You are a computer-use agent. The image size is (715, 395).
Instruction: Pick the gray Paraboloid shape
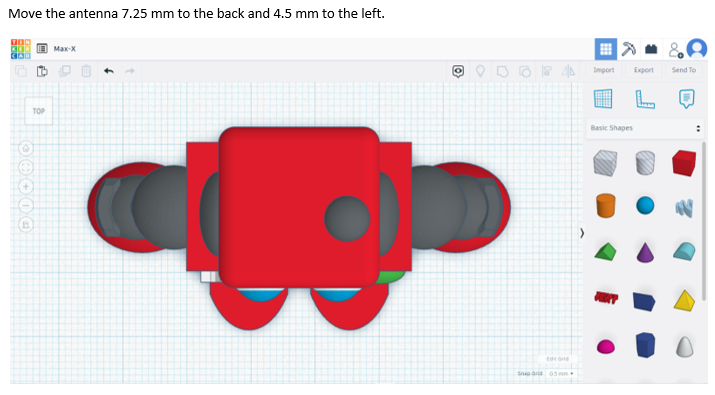tap(684, 346)
